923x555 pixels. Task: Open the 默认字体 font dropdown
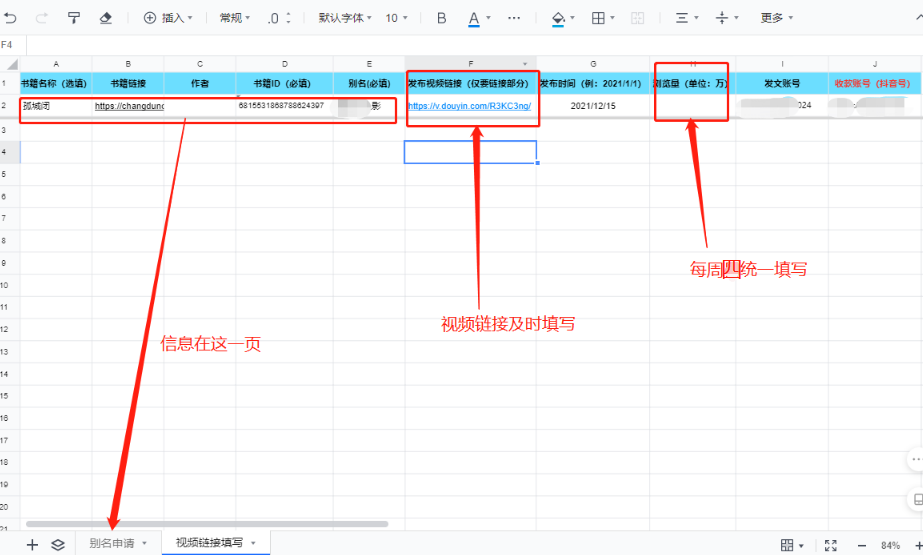[x=345, y=18]
